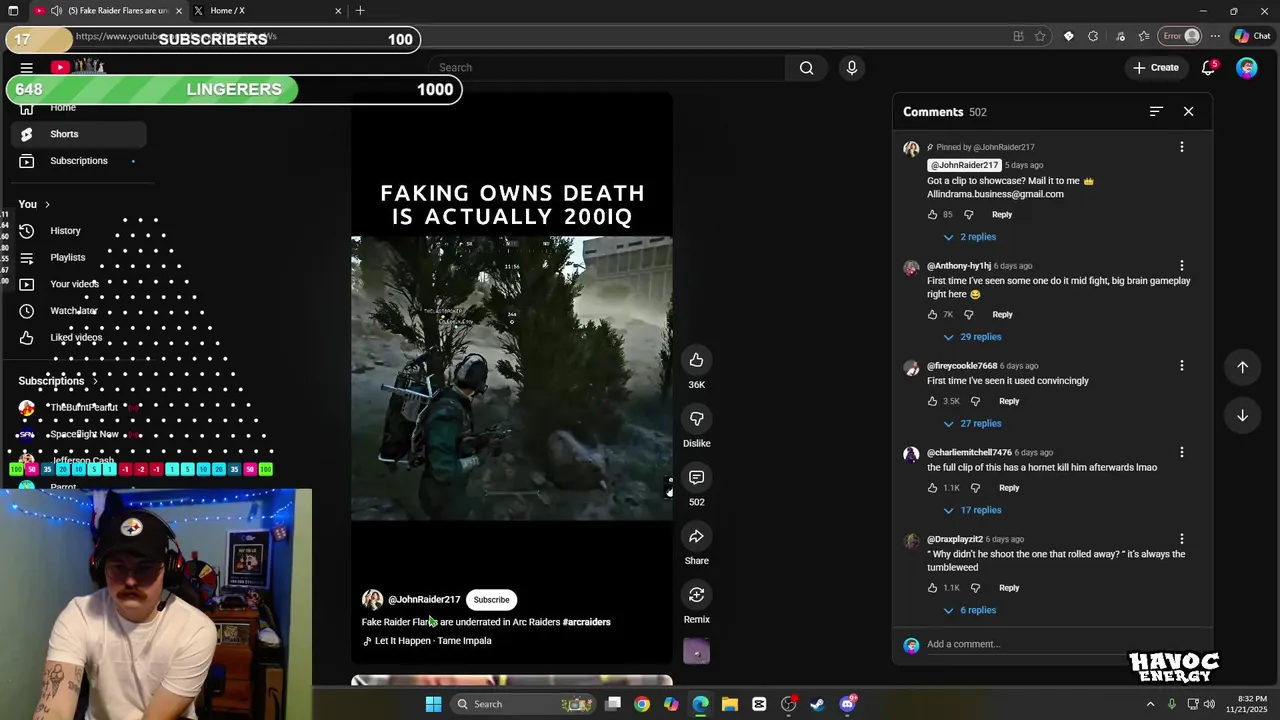This screenshot has height=720, width=1280.
Task: Reply to fireycookie7668's comment
Action: coord(1009,402)
